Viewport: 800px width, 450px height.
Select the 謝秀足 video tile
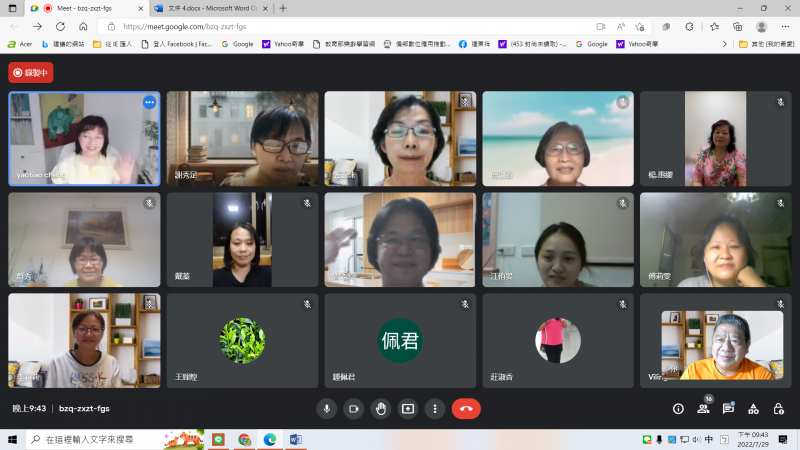point(242,138)
